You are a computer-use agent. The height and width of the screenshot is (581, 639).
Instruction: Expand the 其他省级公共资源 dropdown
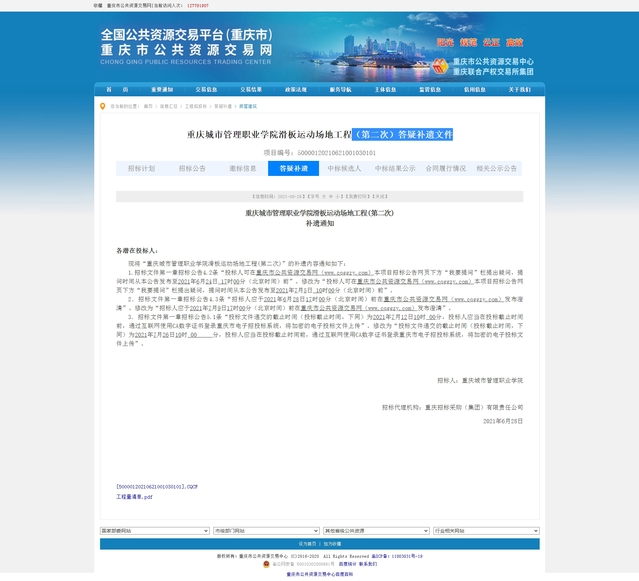coord(376,531)
